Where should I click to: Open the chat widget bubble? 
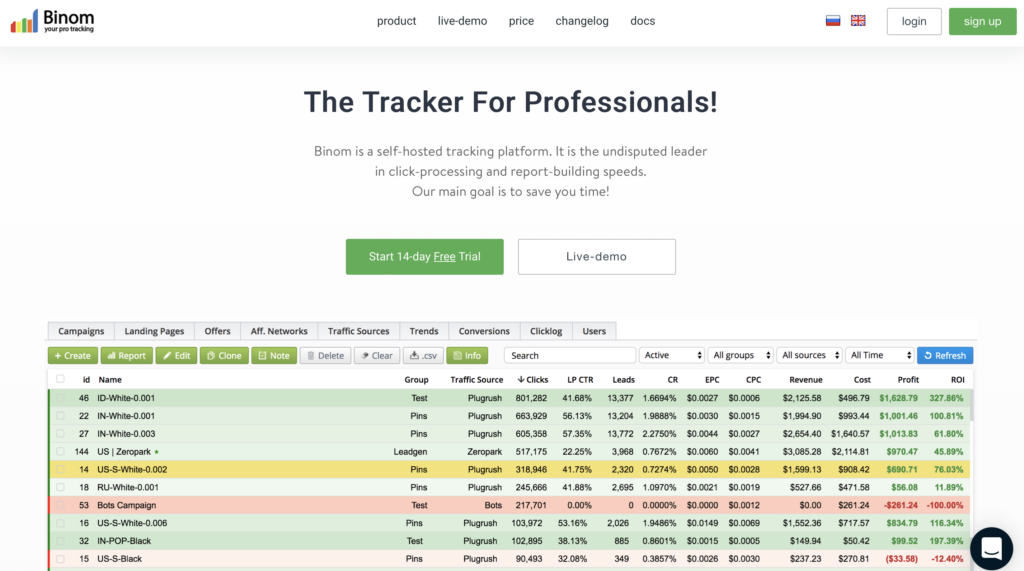click(991, 548)
